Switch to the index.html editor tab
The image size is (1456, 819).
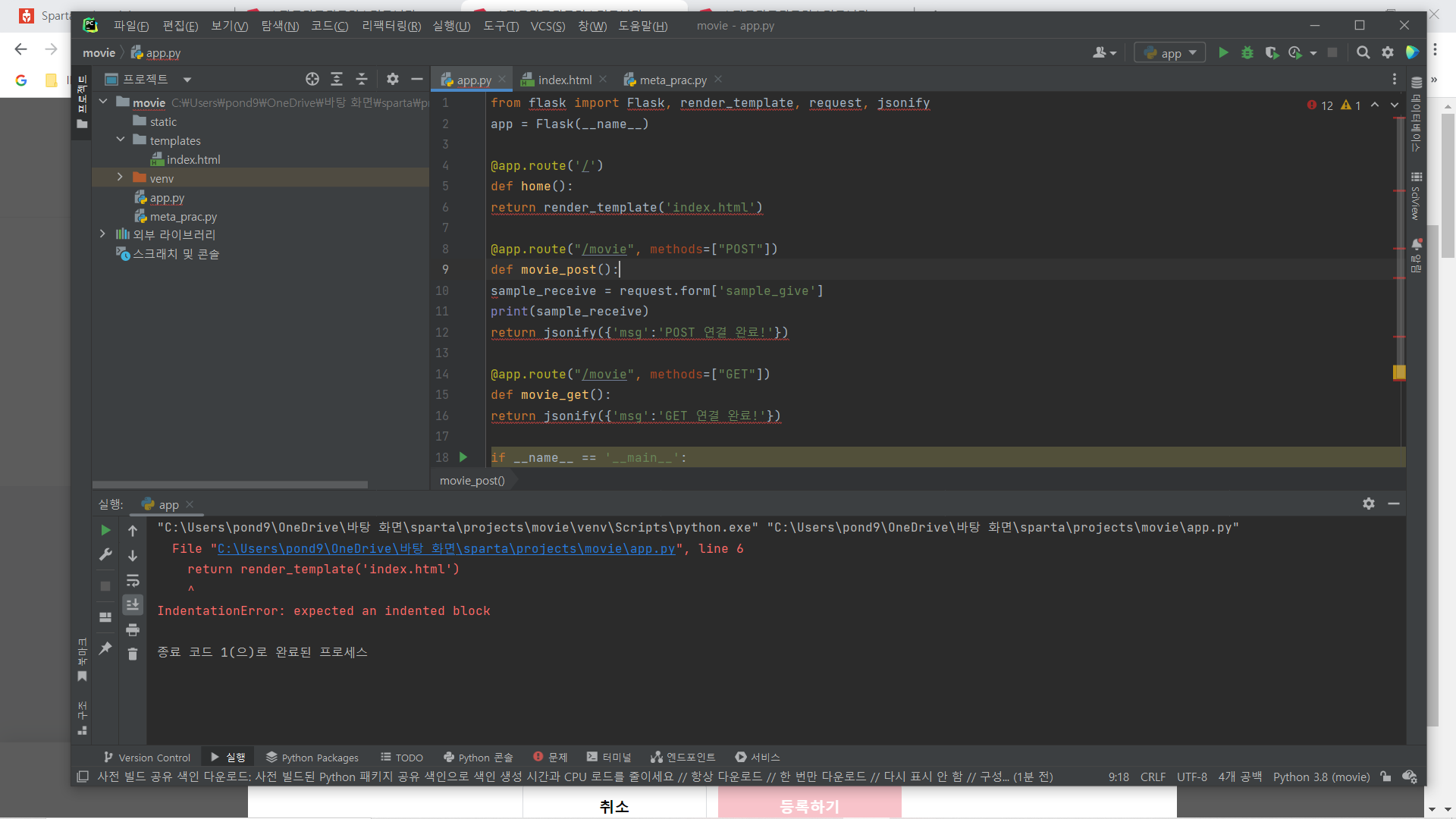(x=564, y=80)
